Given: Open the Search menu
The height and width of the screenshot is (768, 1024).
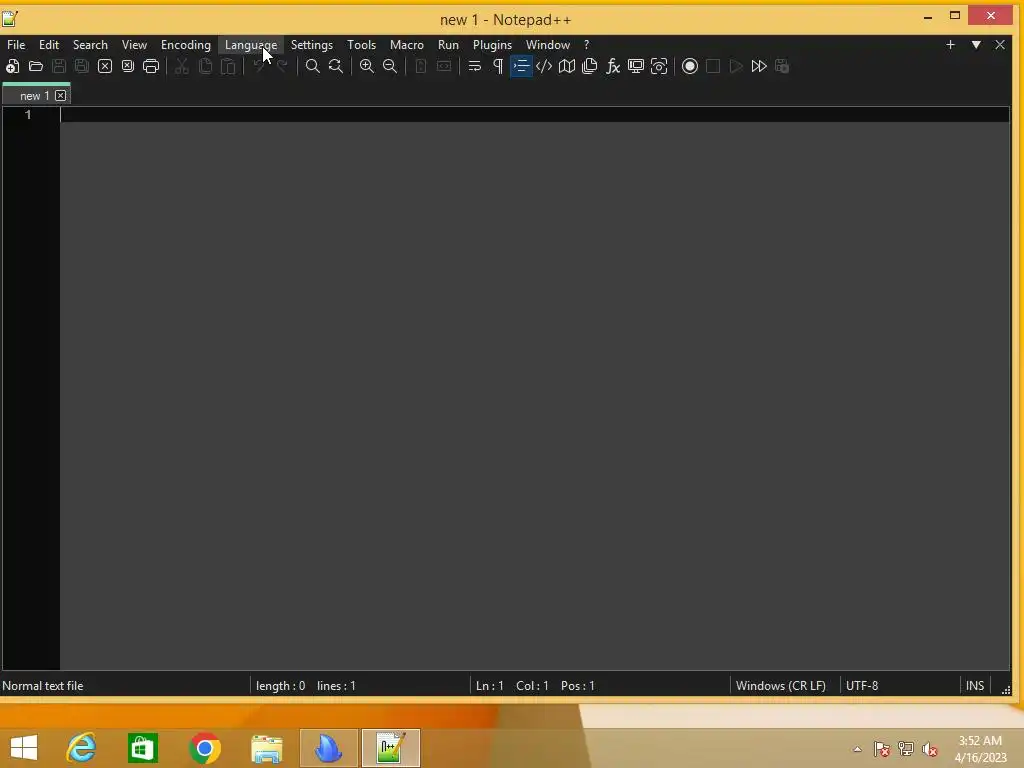Looking at the screenshot, I should click(90, 44).
